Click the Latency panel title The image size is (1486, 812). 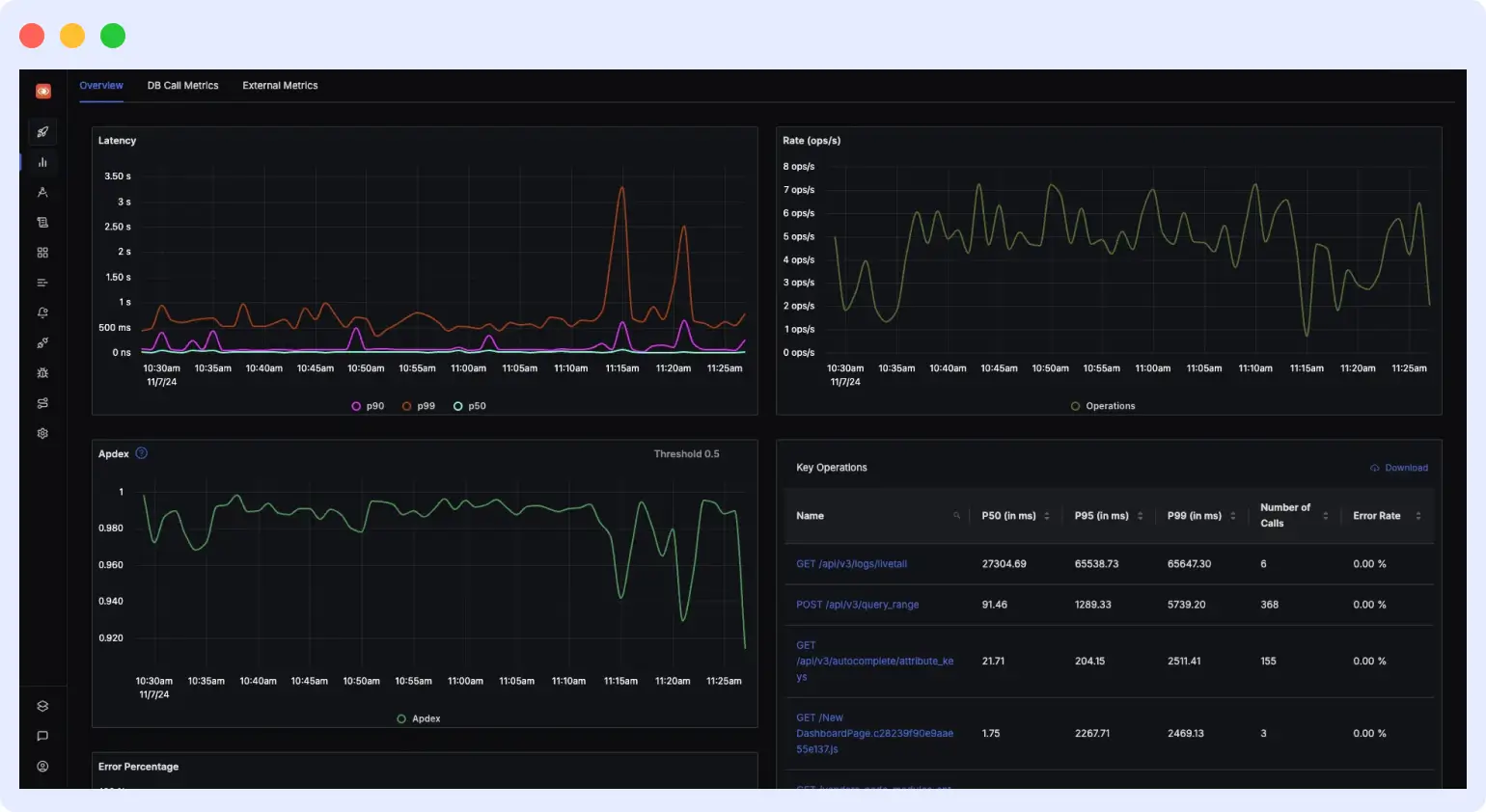(x=117, y=141)
